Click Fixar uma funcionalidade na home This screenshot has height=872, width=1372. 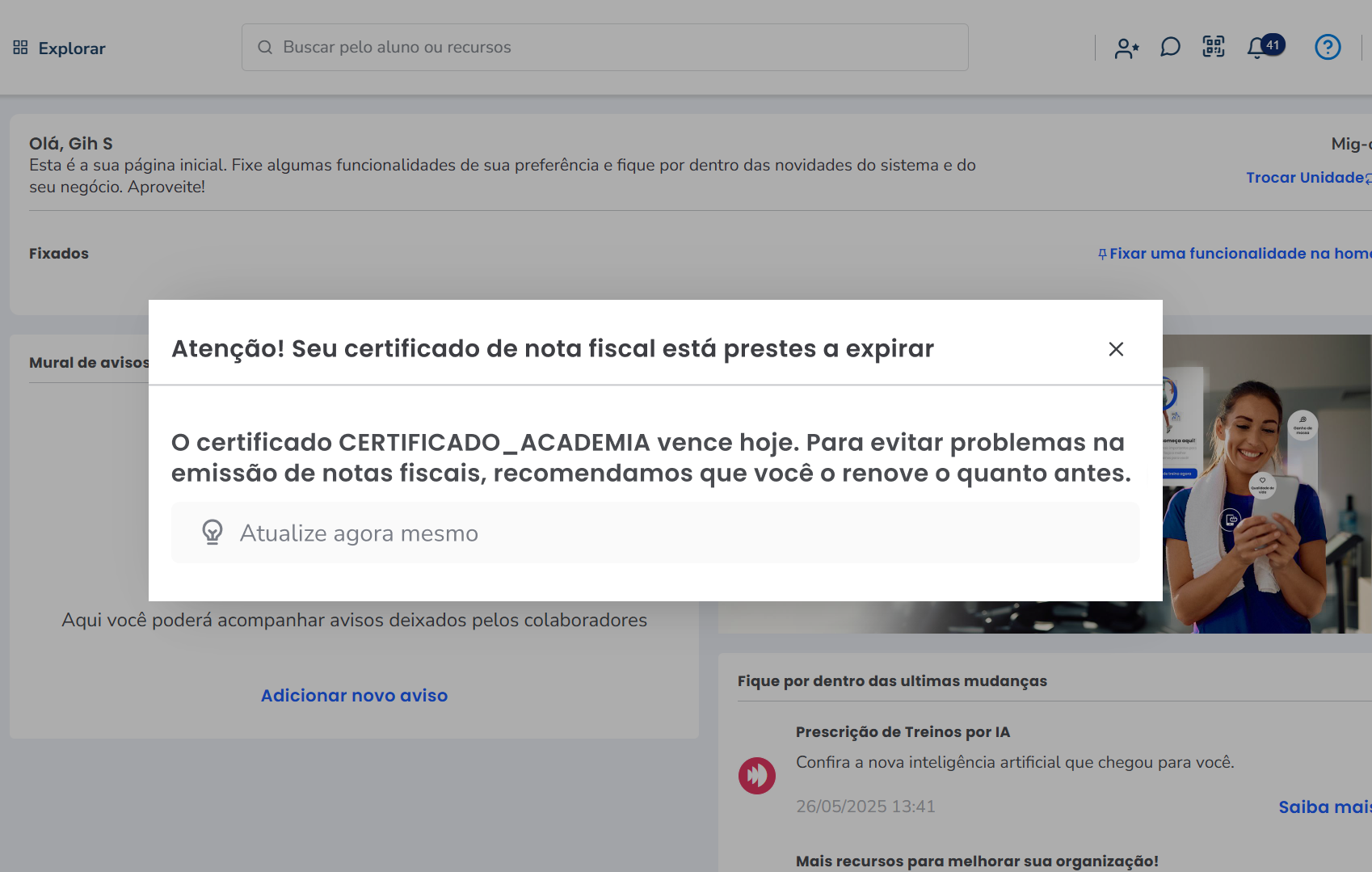coord(1236,254)
